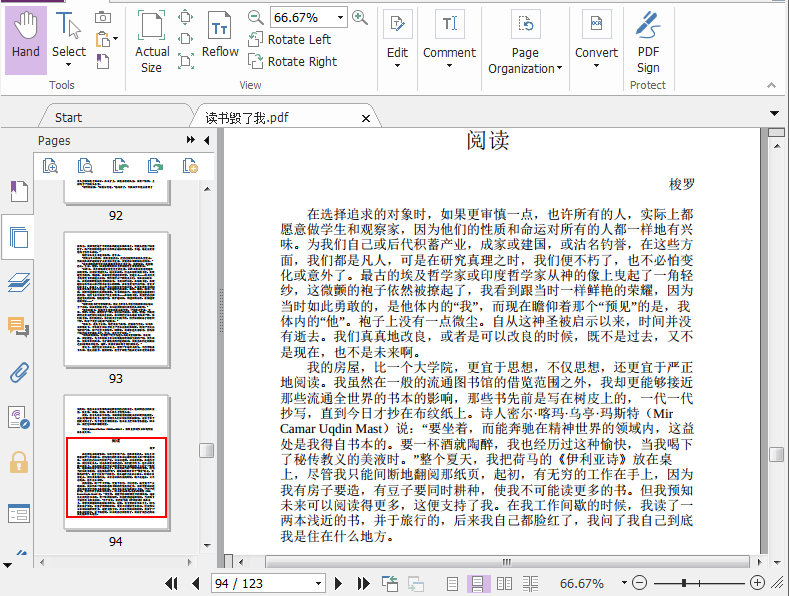Click Rotate Left in View group

coord(289,39)
